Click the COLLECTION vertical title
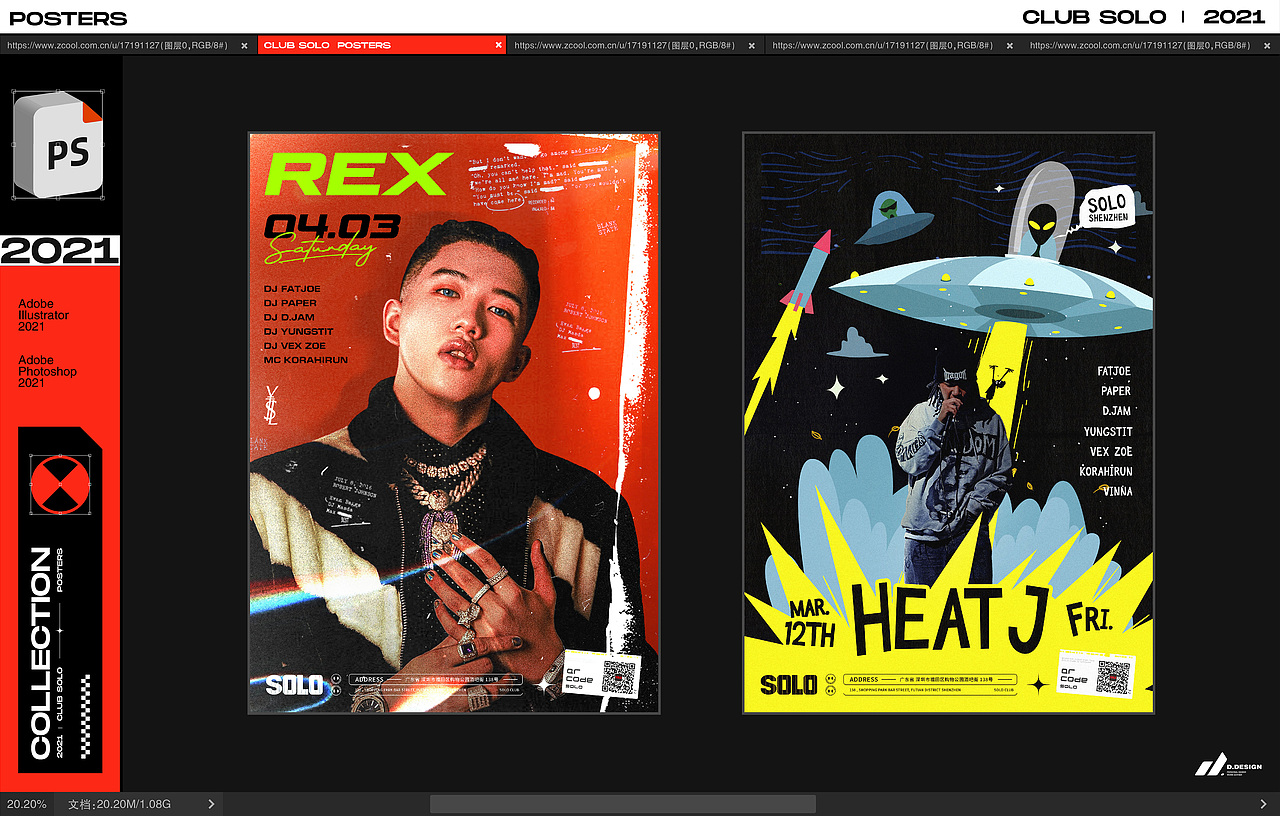Image resolution: width=1280 pixels, height=816 pixels. tap(41, 653)
